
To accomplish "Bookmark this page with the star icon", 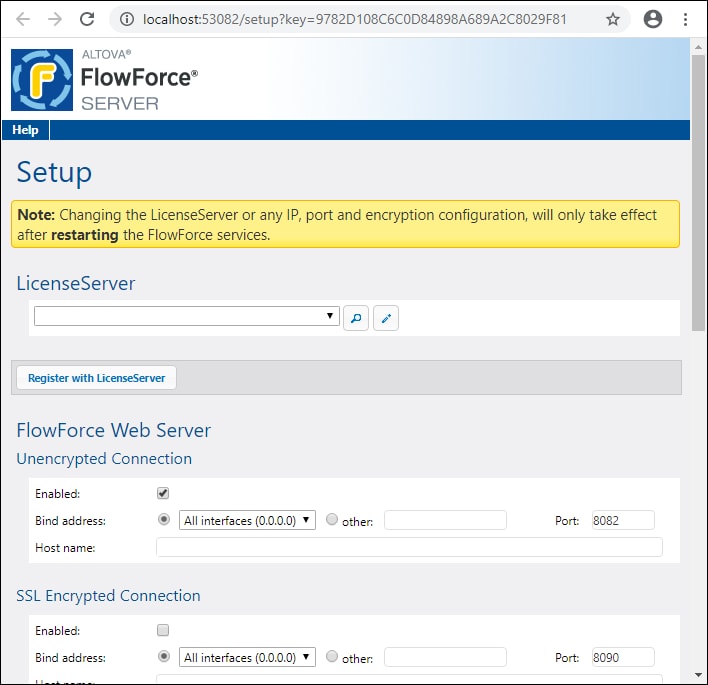I will coord(612,19).
